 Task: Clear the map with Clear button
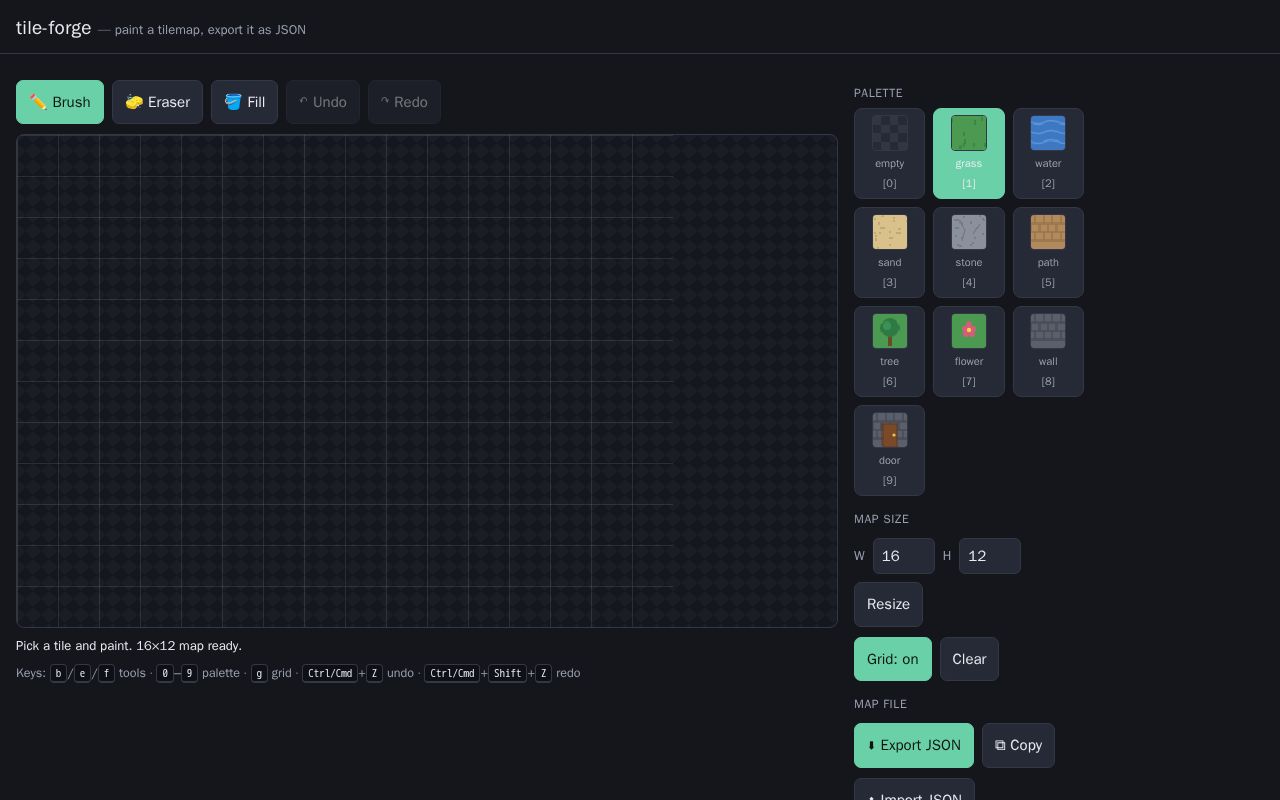pos(969,659)
